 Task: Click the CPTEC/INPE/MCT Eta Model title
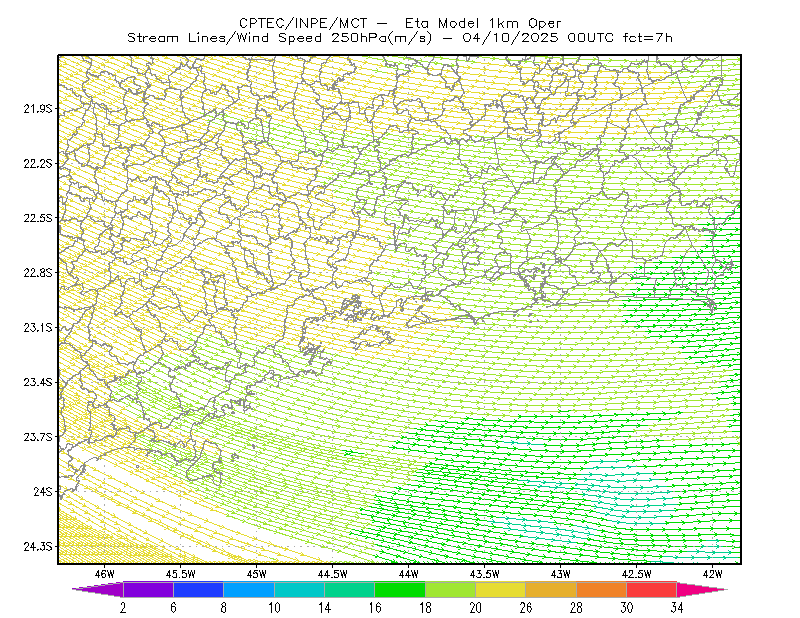pyautogui.click(x=400, y=23)
